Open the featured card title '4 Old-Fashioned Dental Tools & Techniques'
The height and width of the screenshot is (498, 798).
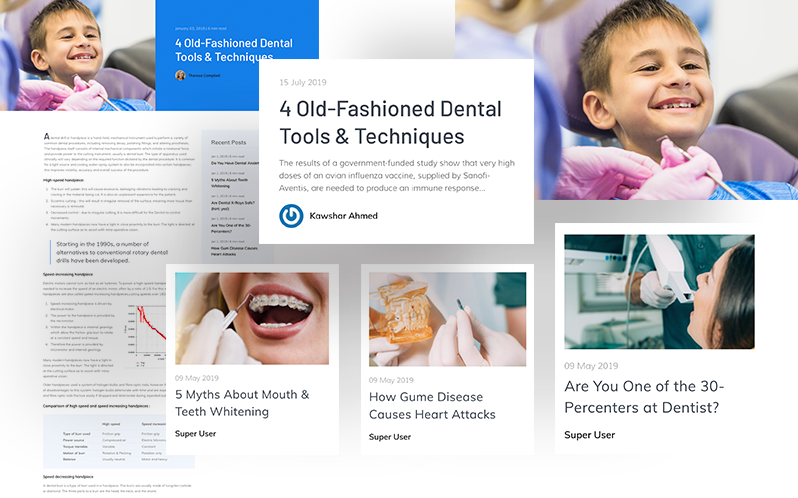(x=372, y=120)
